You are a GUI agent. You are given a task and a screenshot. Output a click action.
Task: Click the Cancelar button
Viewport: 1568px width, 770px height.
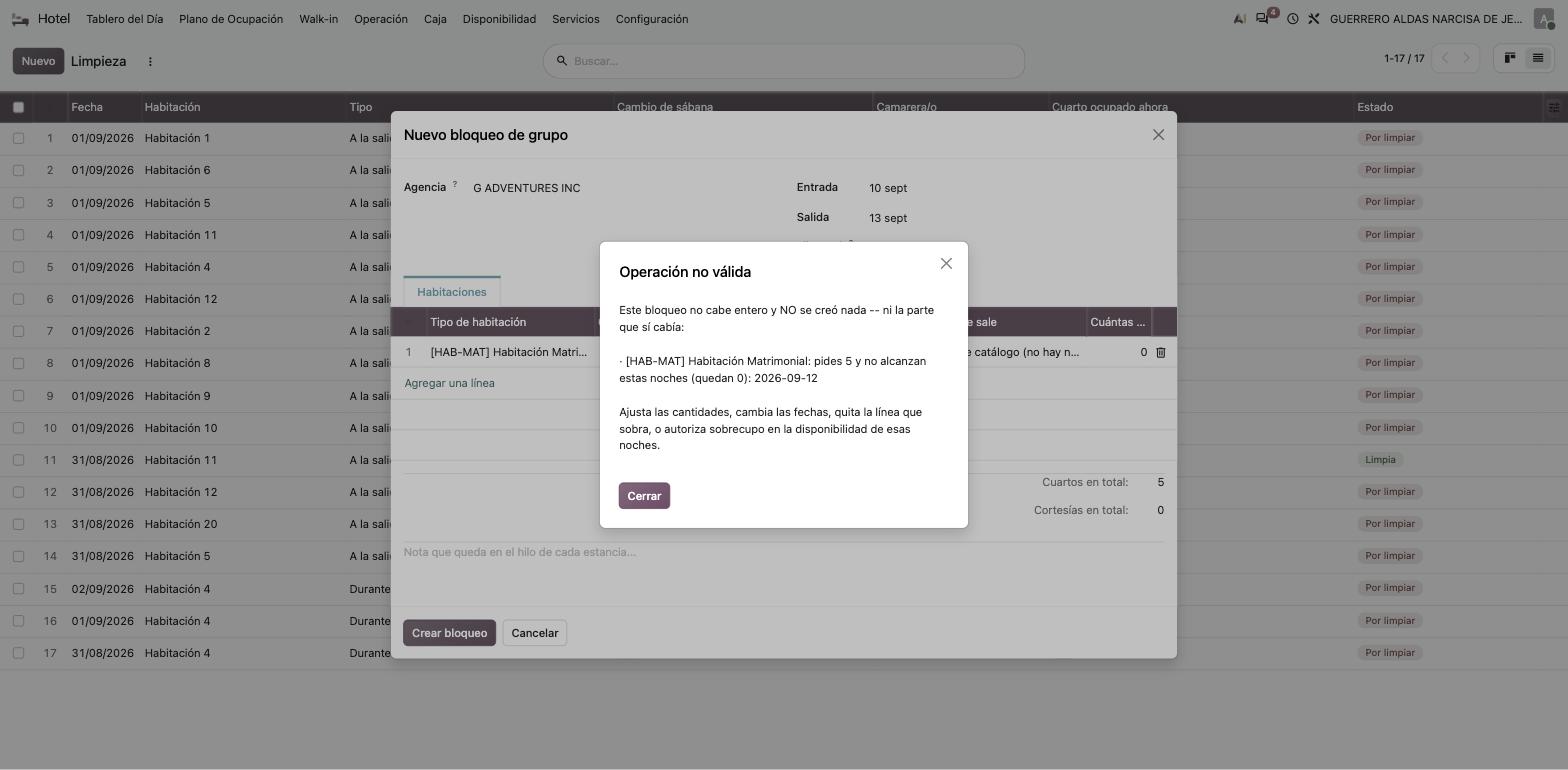point(535,633)
